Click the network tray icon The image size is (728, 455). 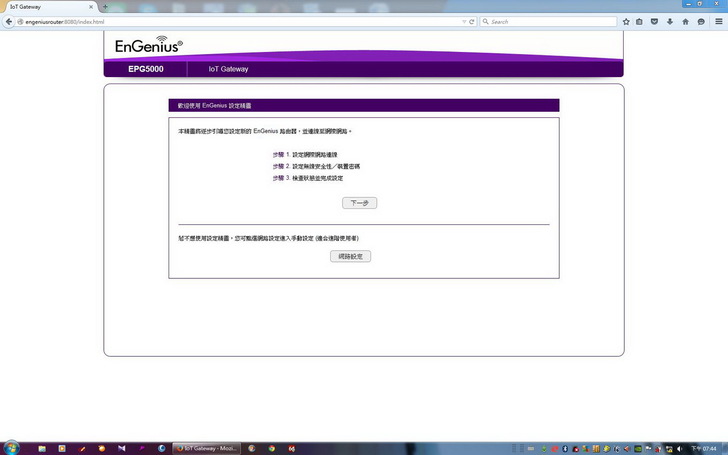point(670,449)
